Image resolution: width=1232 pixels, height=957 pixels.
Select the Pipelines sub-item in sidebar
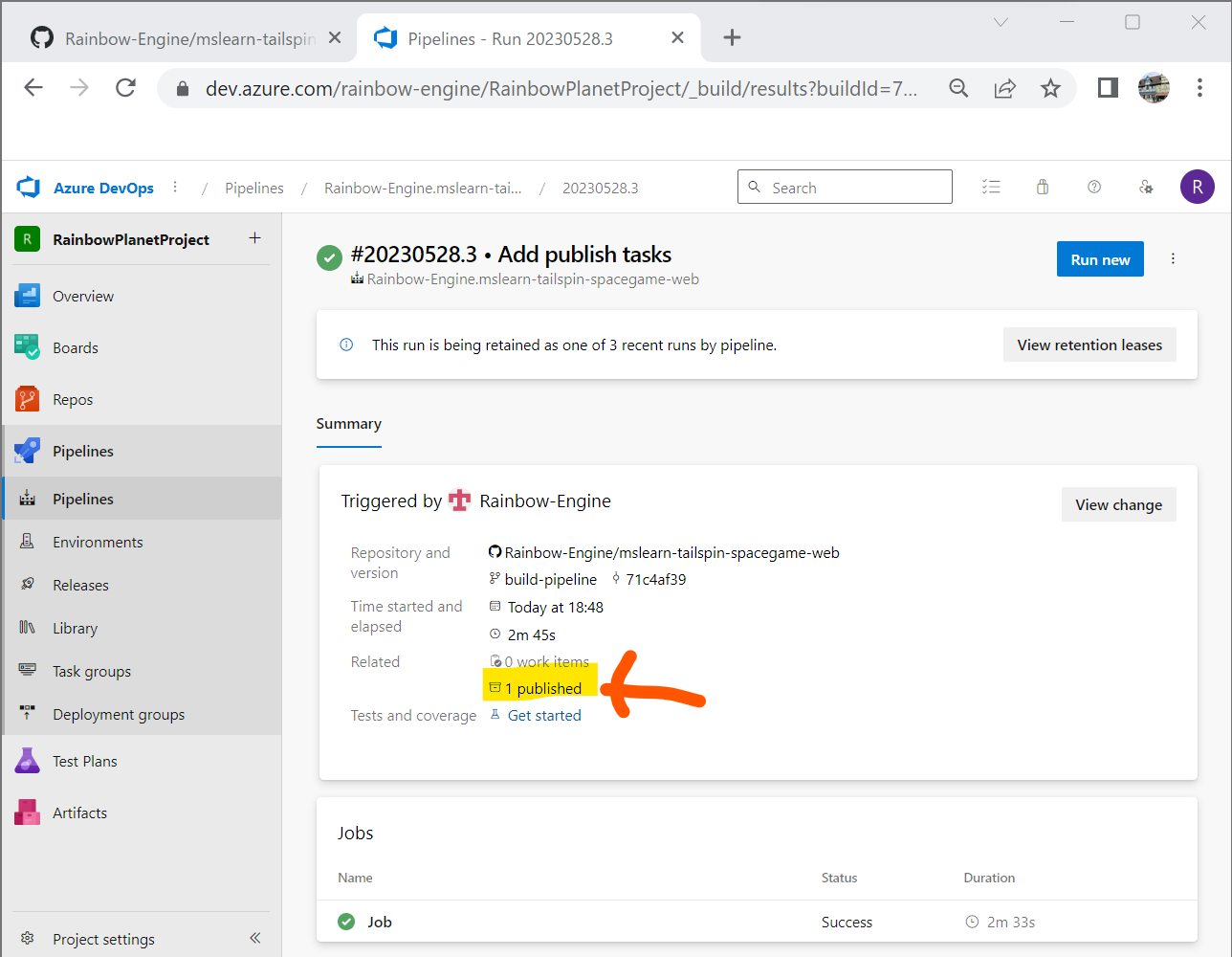142,499
